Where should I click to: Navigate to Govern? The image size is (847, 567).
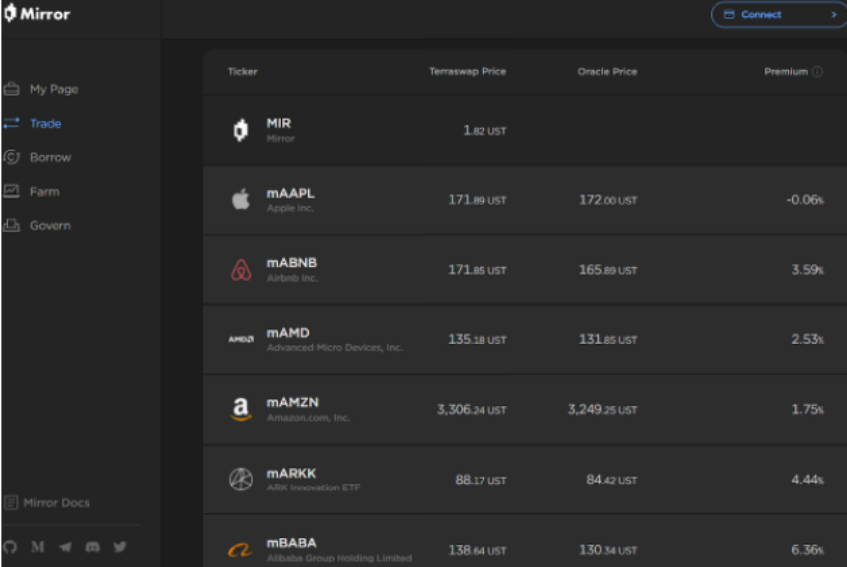coord(50,226)
